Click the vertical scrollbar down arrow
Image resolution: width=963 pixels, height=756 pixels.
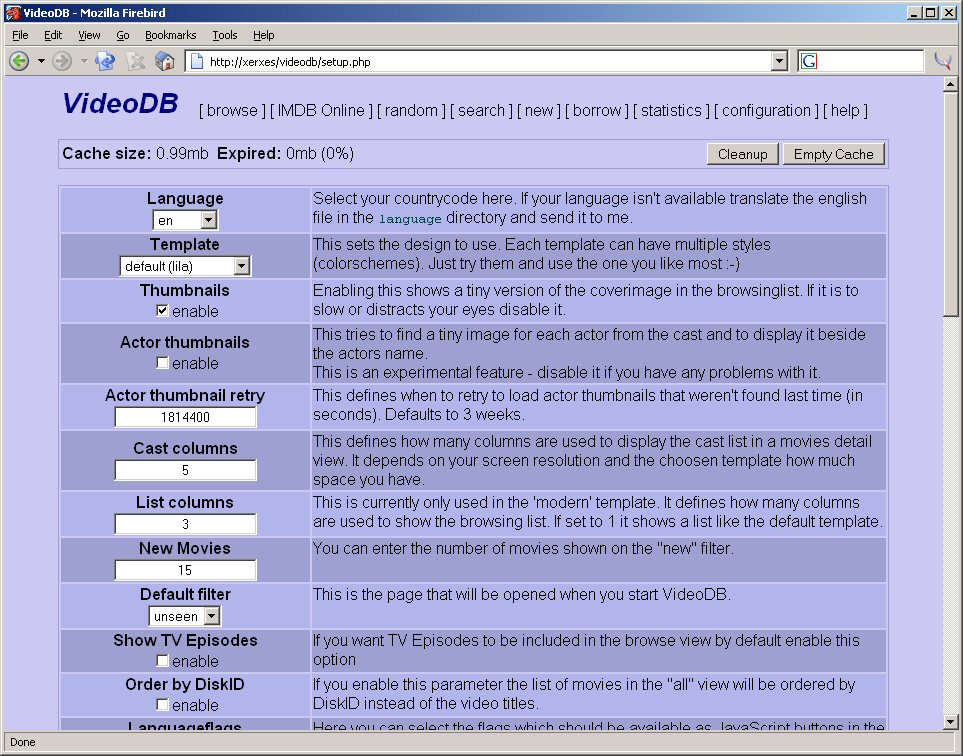pyautogui.click(x=950, y=722)
